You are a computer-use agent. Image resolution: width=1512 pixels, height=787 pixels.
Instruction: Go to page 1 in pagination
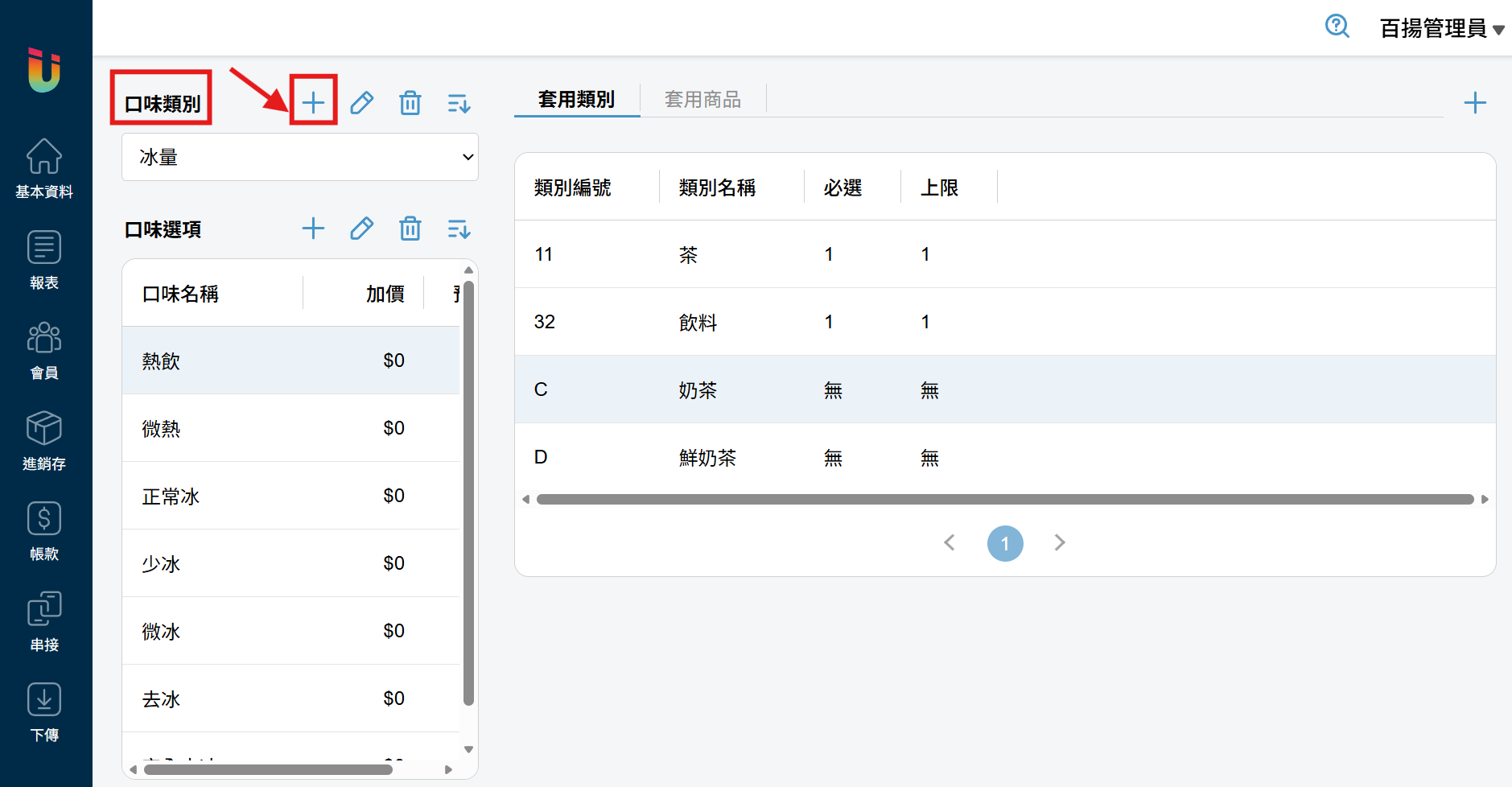[x=1004, y=543]
